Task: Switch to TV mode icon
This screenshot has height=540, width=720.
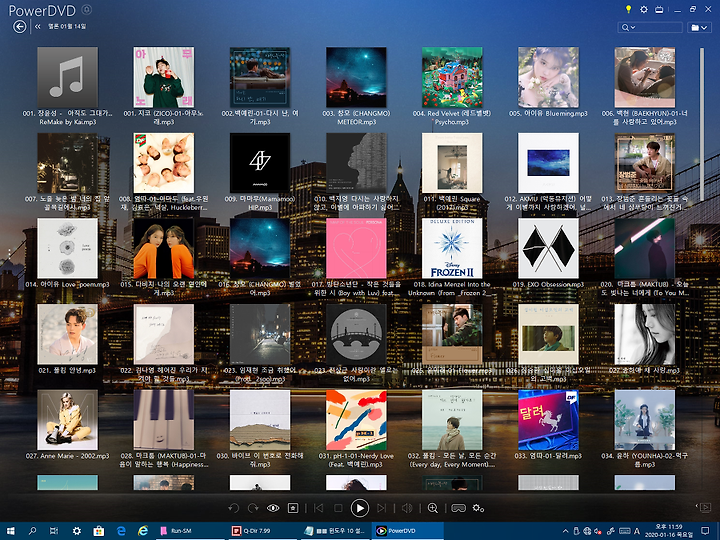Action: tap(659, 9)
